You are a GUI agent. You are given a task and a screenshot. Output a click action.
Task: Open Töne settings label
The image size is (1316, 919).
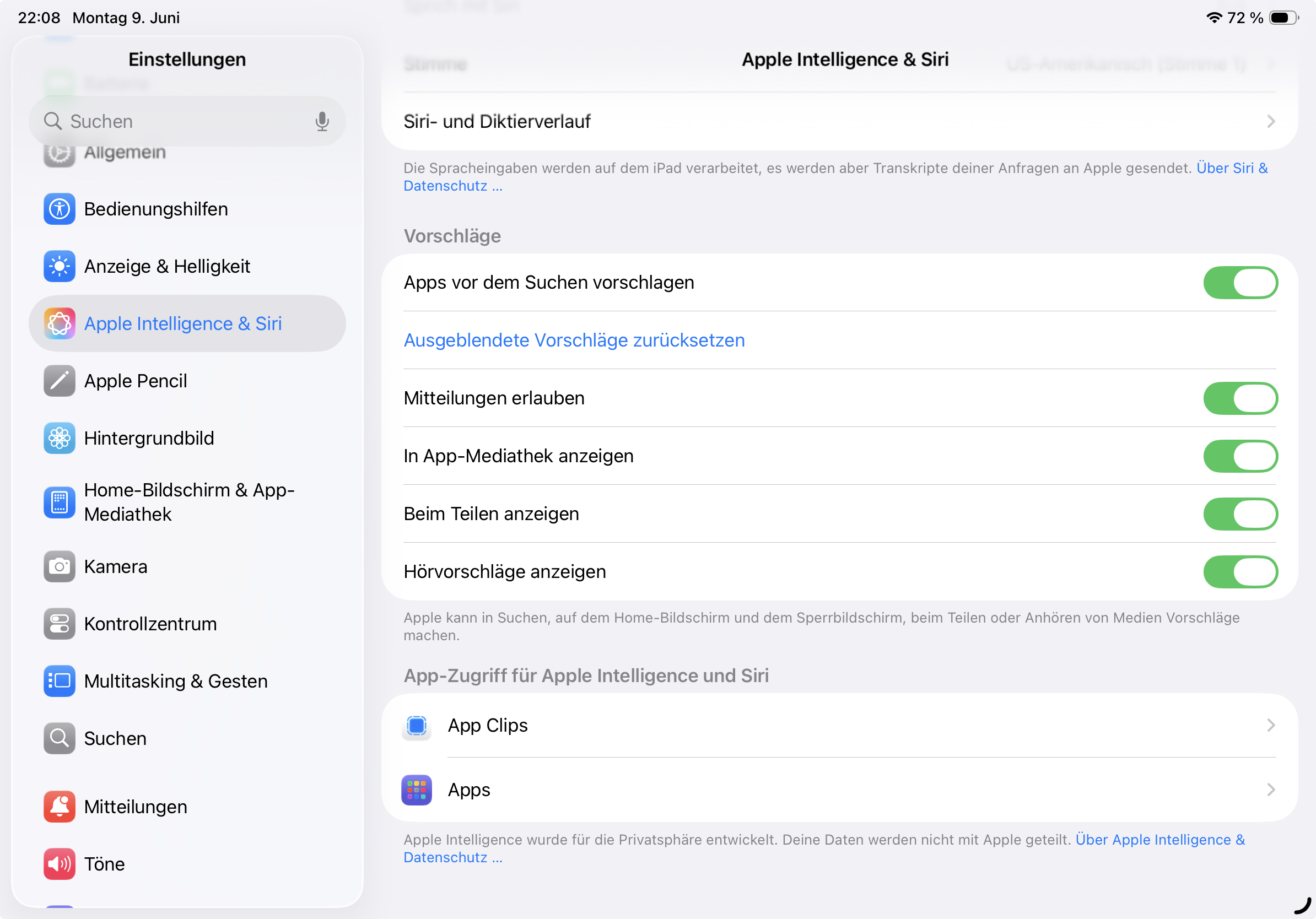coord(104,864)
